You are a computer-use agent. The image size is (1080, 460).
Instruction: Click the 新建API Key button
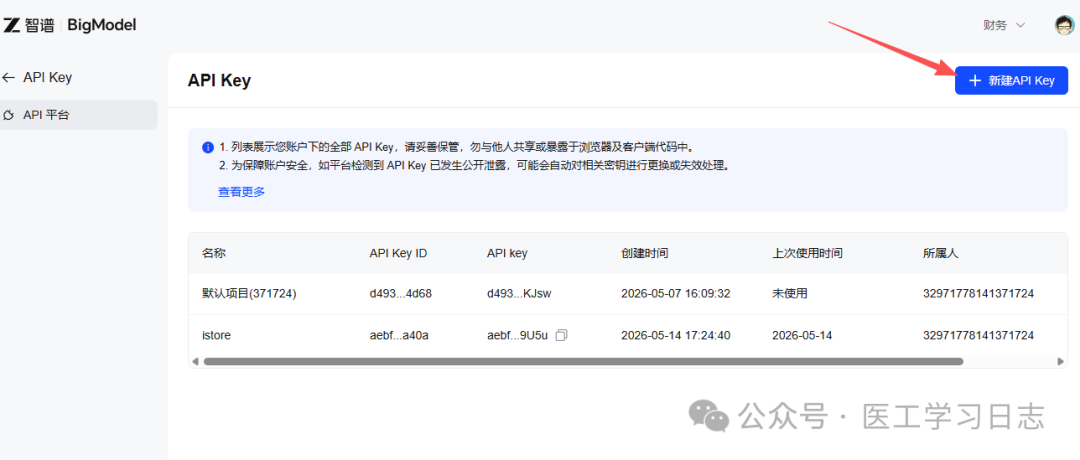(1011, 81)
